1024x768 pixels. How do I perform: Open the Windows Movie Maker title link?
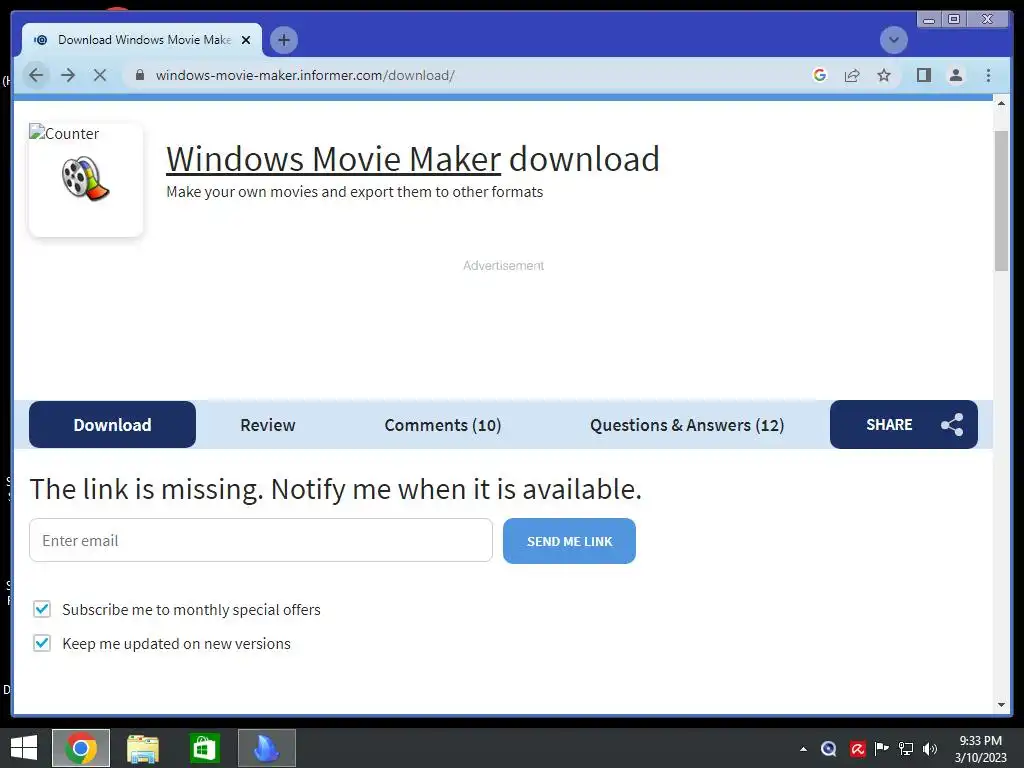point(333,159)
